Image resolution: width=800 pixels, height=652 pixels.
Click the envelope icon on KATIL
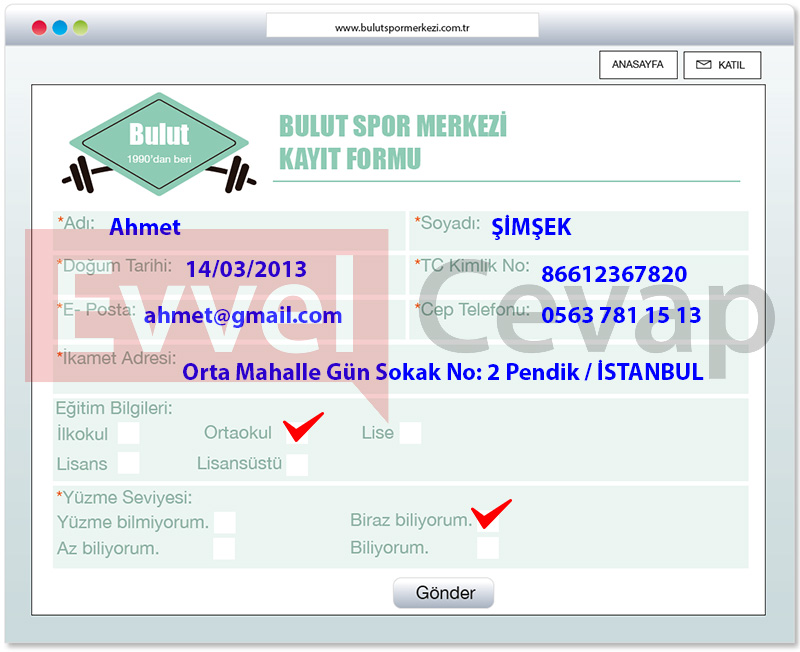click(x=704, y=65)
